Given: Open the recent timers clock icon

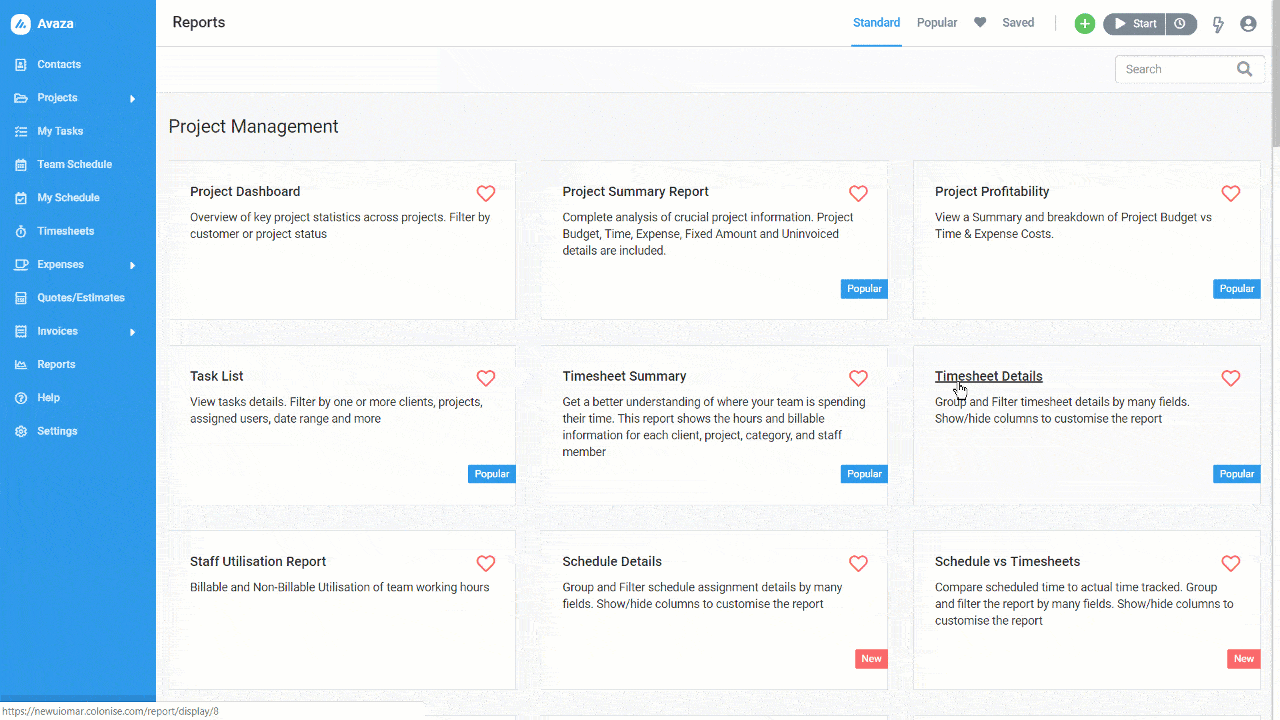Looking at the screenshot, I should pos(1181,24).
